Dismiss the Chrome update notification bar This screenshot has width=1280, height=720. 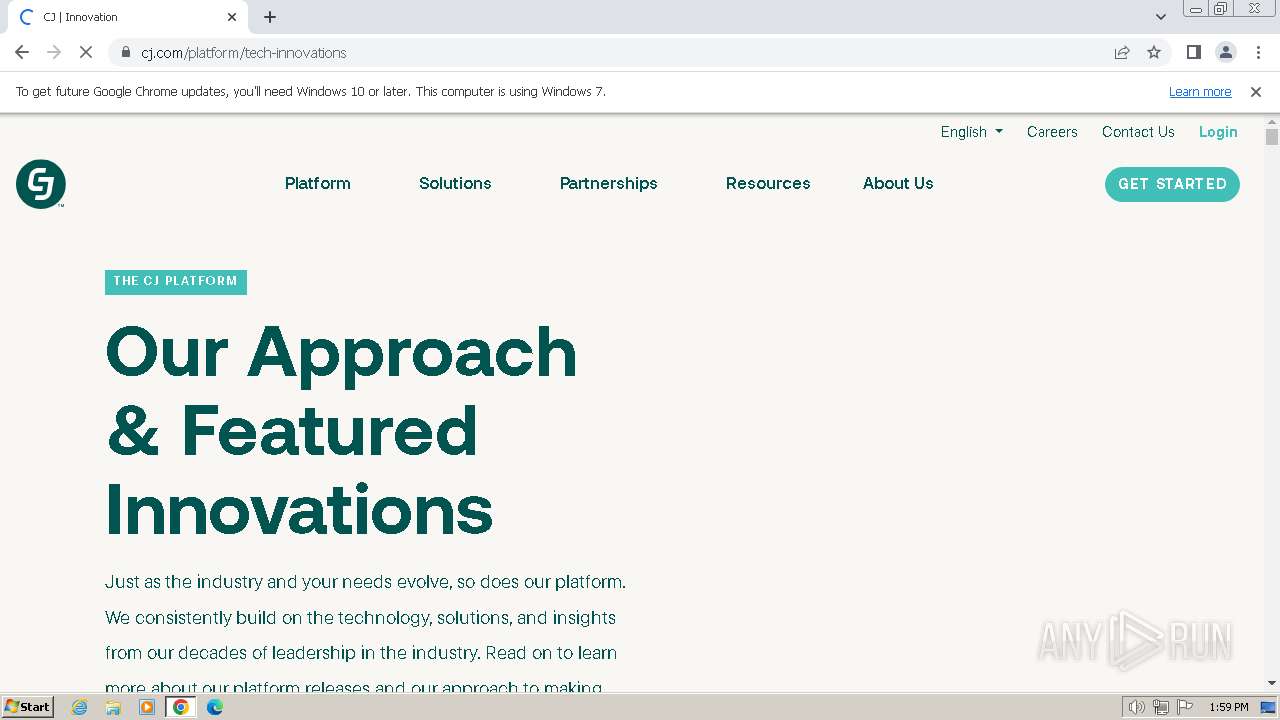click(x=1256, y=92)
